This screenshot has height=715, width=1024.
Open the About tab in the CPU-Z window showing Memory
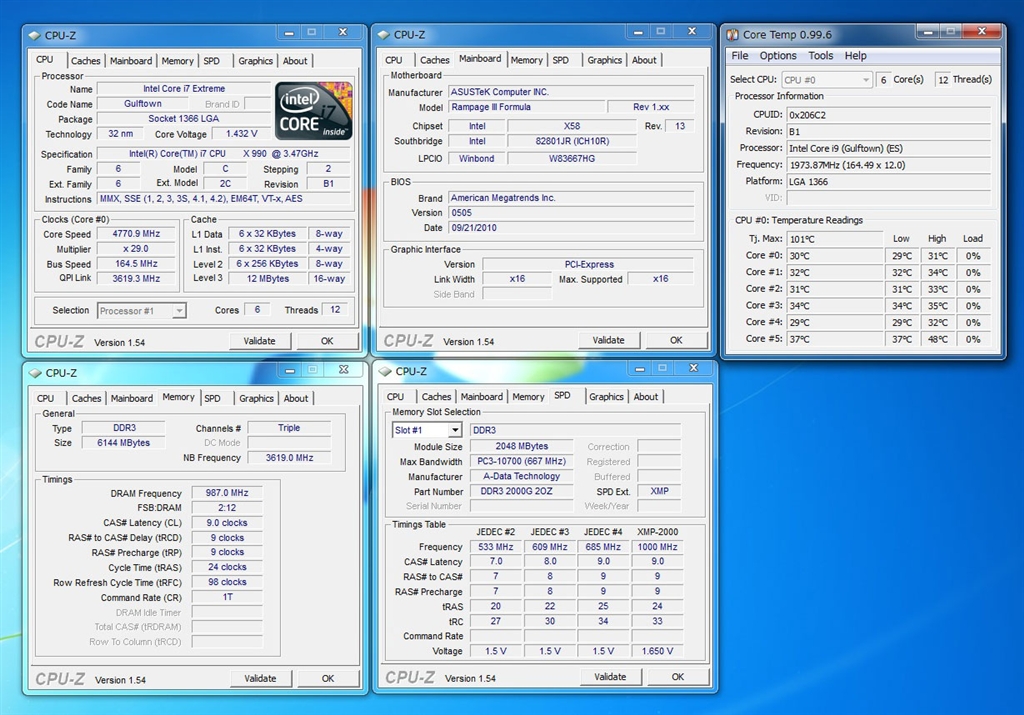[x=296, y=398]
